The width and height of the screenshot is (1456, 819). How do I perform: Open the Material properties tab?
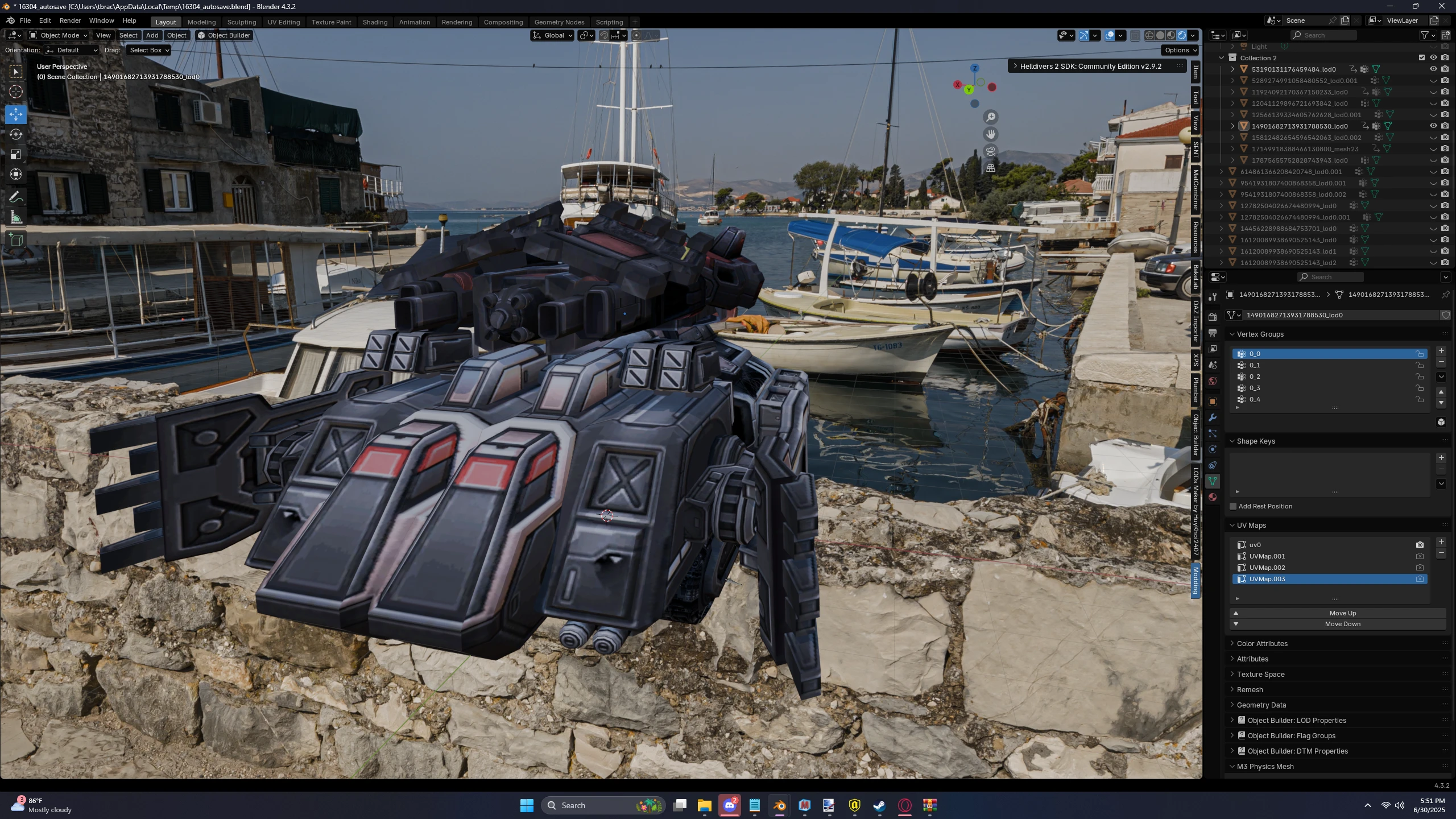(1213, 497)
